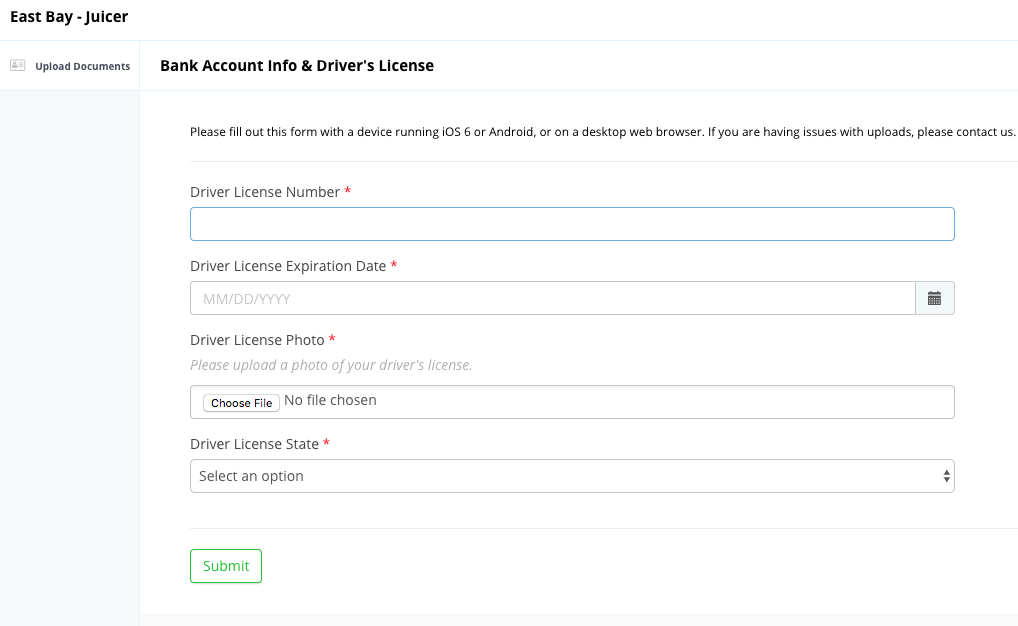This screenshot has width=1018, height=626.
Task: Click Choose File for license photo
Action: pyautogui.click(x=242, y=403)
